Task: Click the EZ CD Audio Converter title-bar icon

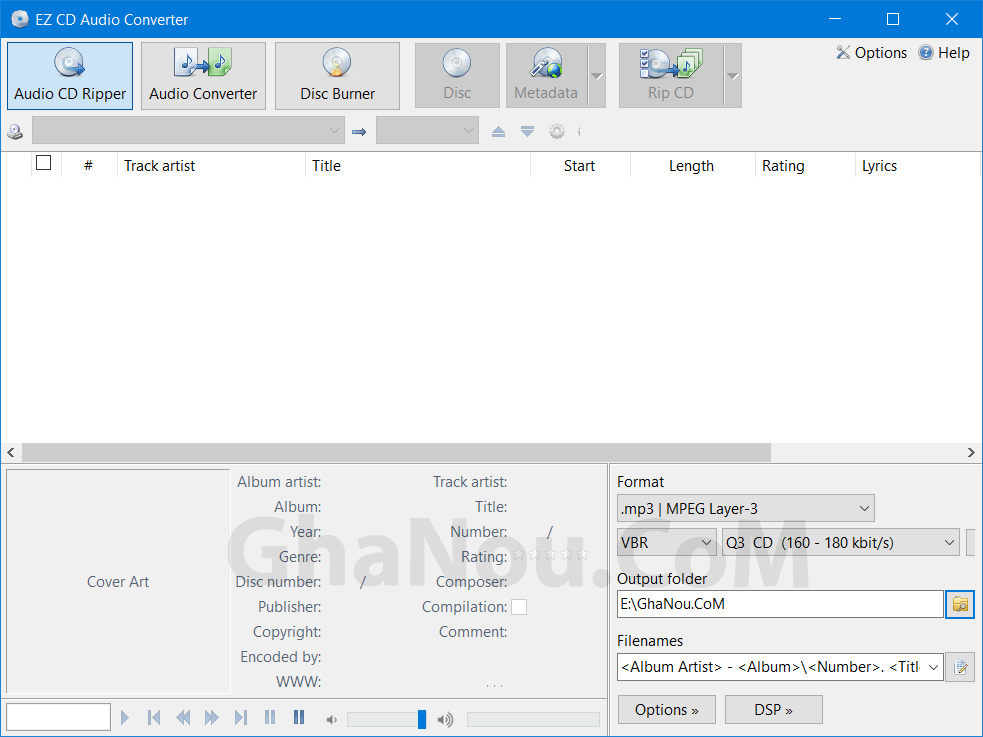Action: pyautogui.click(x=20, y=19)
